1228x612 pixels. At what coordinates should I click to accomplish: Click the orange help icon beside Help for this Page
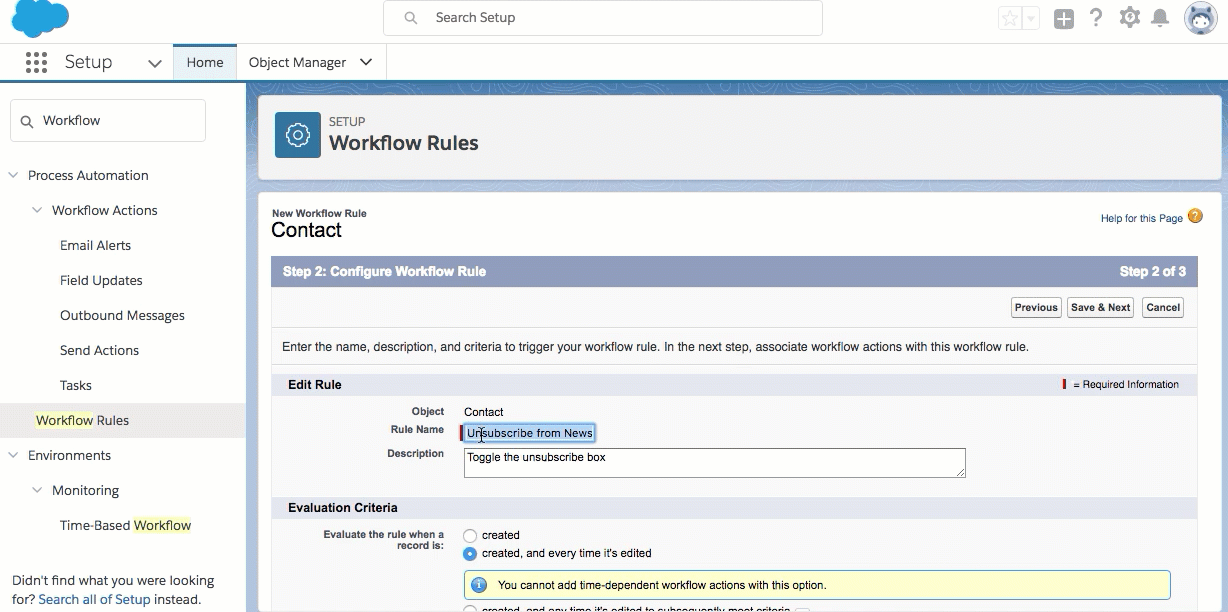point(1195,216)
